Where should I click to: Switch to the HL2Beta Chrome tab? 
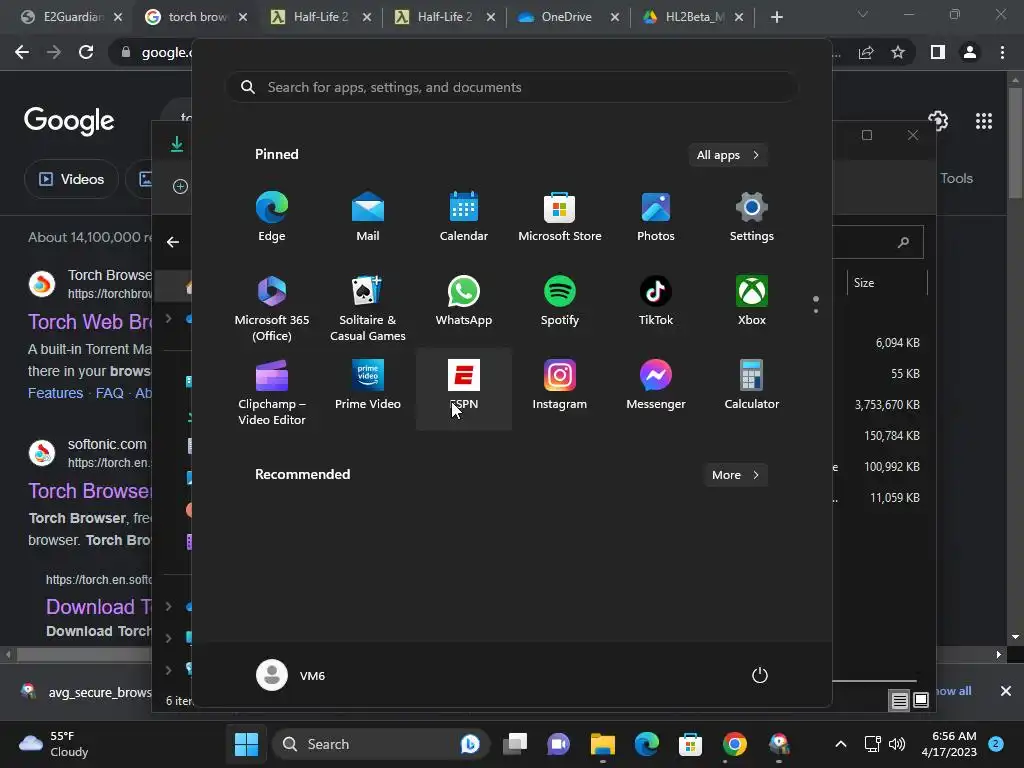(x=693, y=17)
